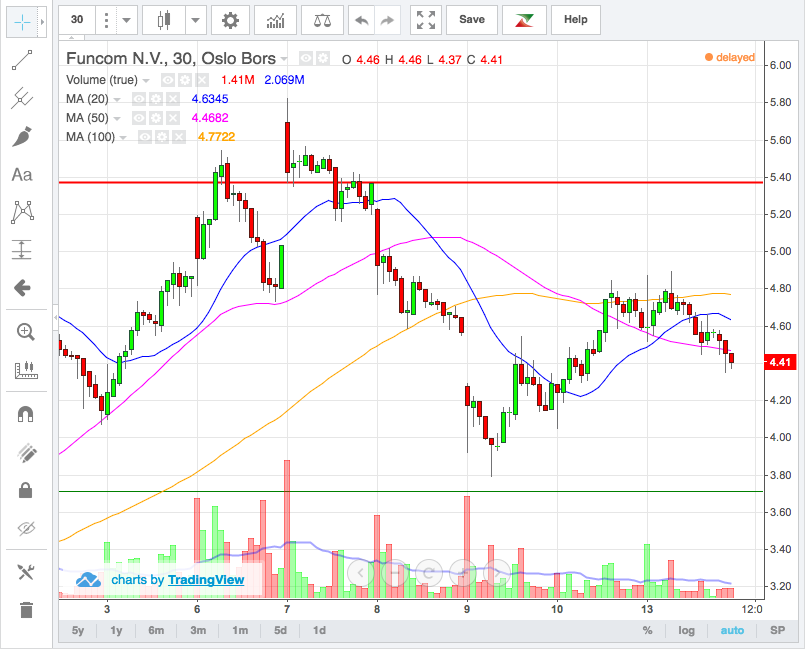Remove the MA (50) indicator
The image size is (806, 650).
pyautogui.click(x=173, y=118)
